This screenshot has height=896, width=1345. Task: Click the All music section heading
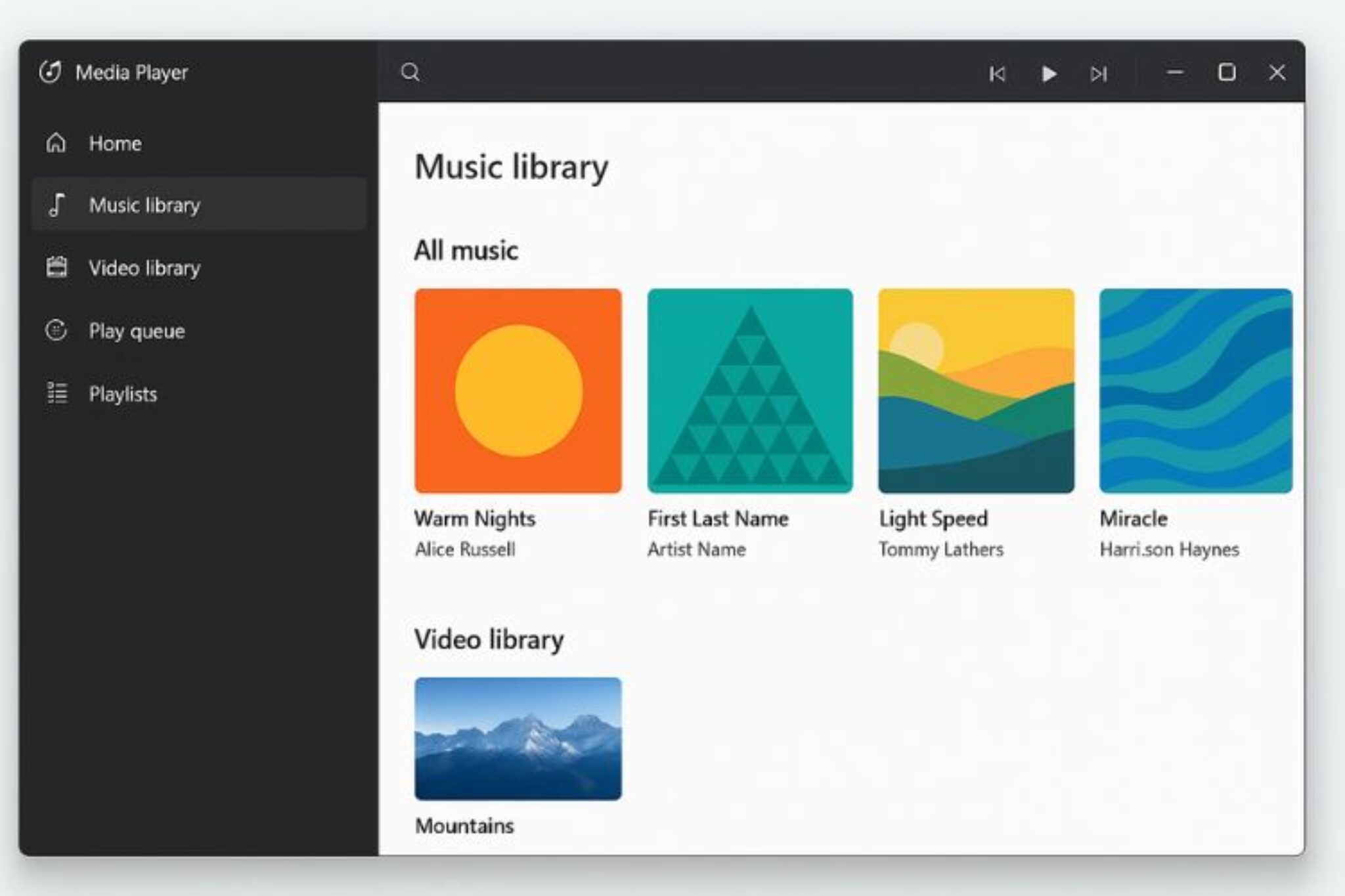466,249
